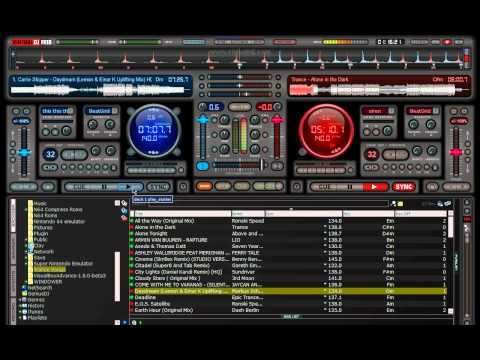Sync the left deck tempo
The height and width of the screenshot is (360, 480).
(x=159, y=187)
